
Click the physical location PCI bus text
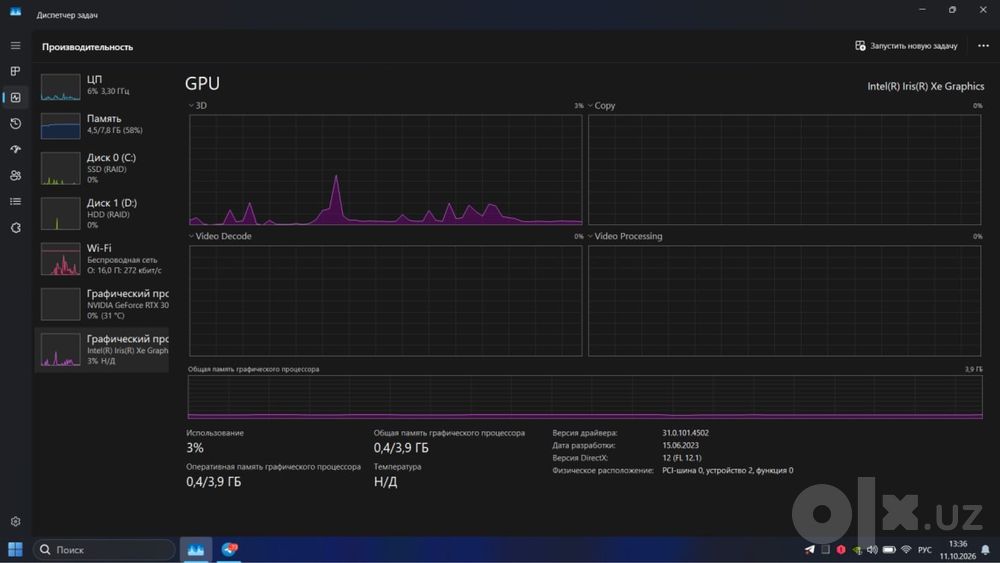coord(728,471)
